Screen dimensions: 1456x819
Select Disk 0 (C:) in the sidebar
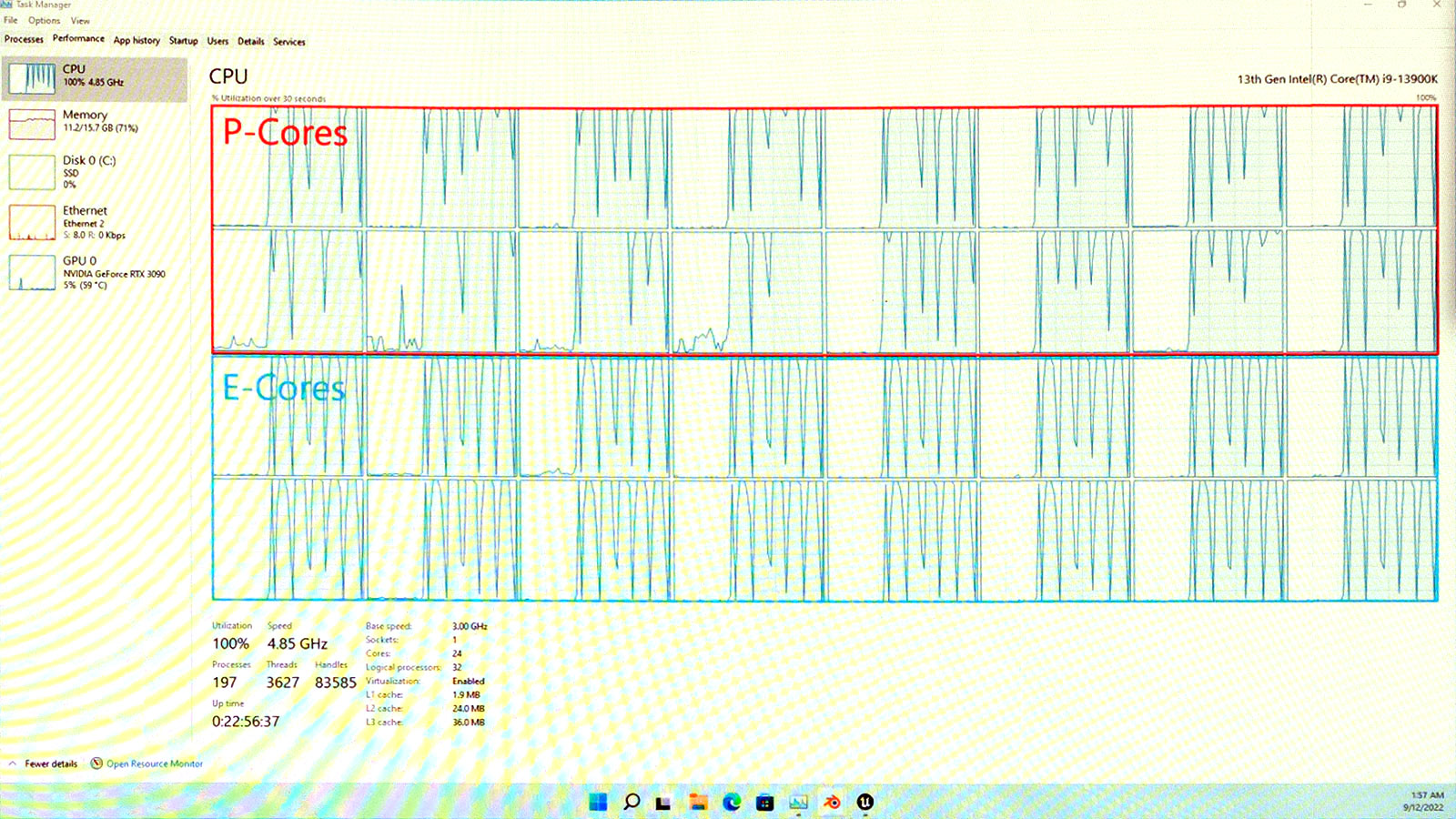(x=96, y=171)
